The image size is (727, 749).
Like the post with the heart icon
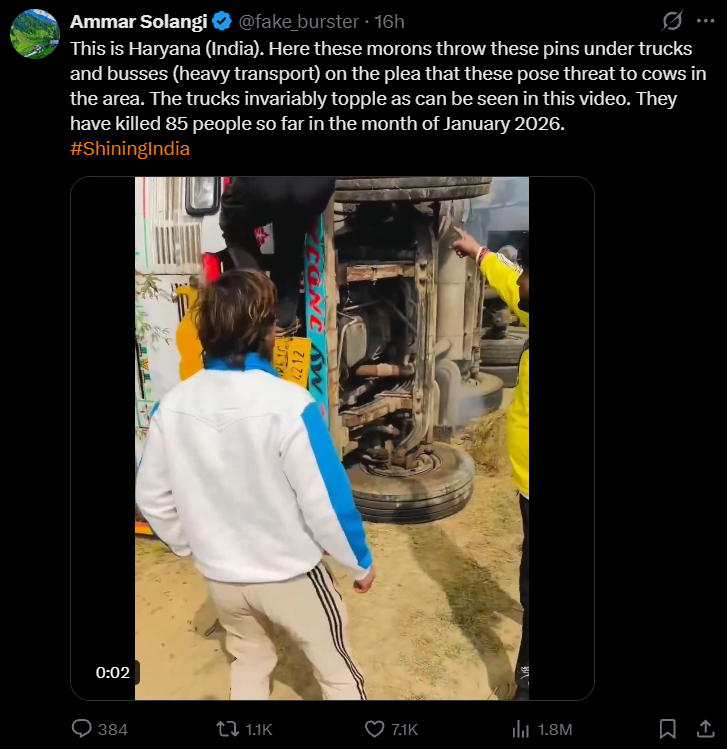[x=374, y=729]
